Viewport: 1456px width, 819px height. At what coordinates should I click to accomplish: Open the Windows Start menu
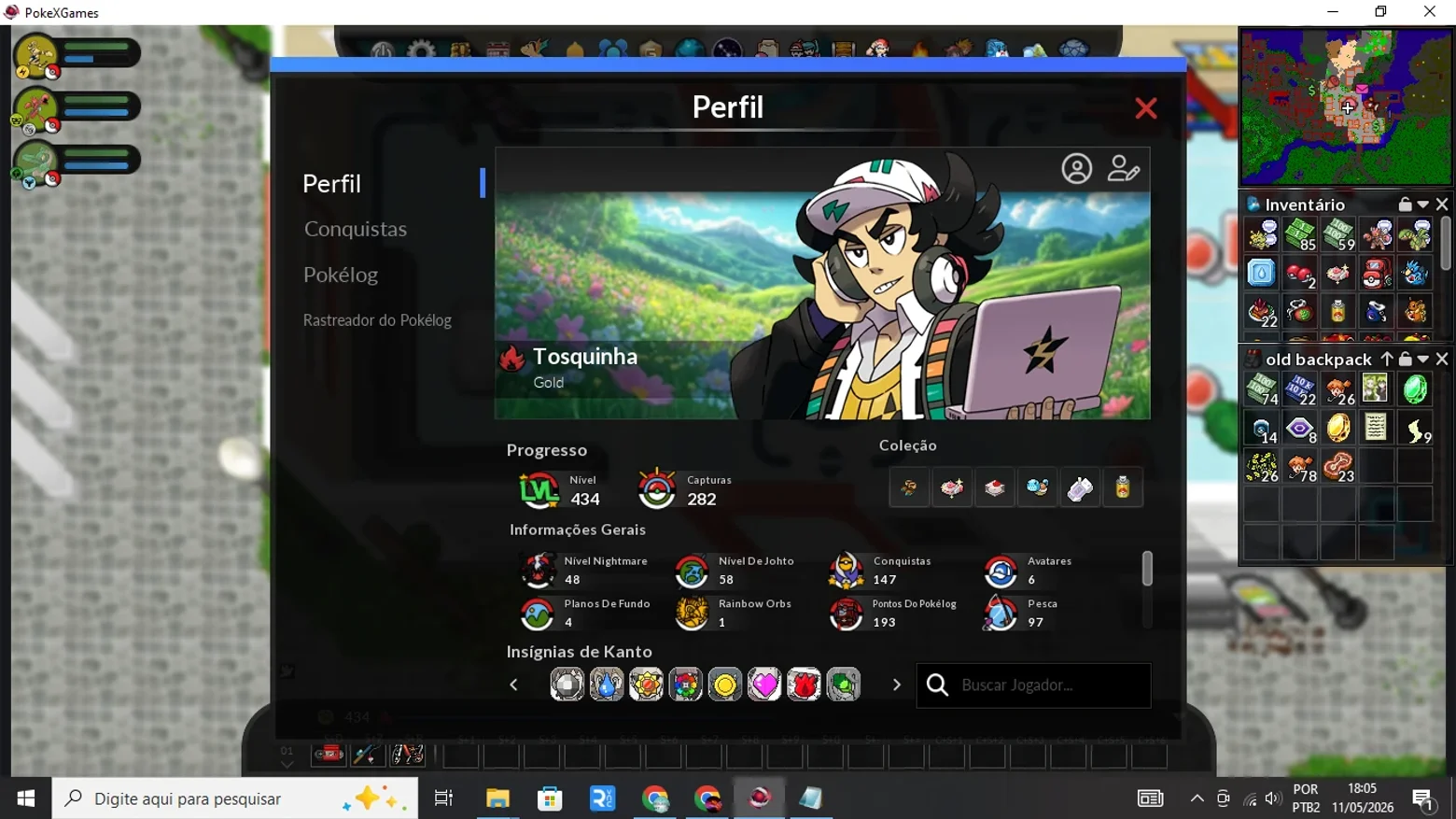click(26, 798)
